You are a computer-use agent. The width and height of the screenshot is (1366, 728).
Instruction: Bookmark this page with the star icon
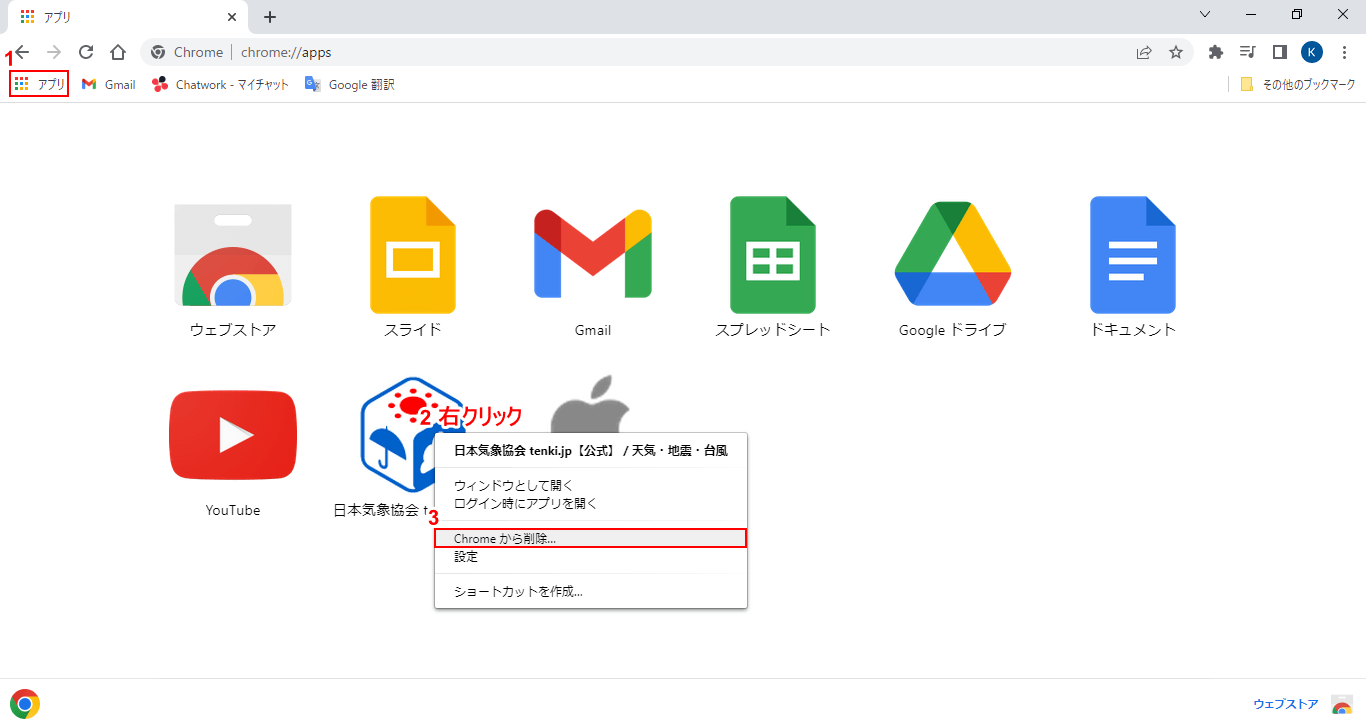point(1176,52)
